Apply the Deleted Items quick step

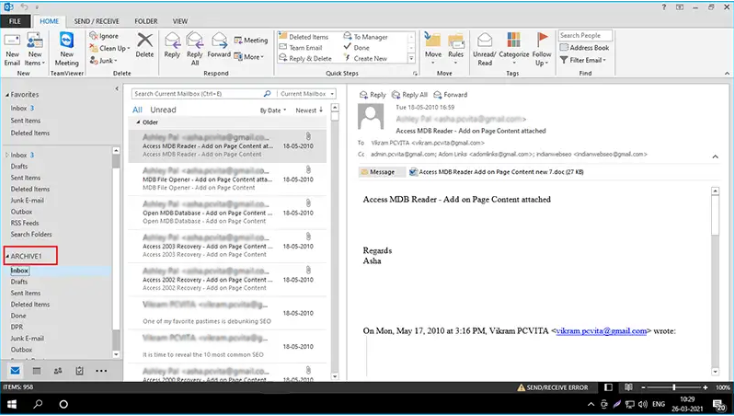[x=304, y=36]
